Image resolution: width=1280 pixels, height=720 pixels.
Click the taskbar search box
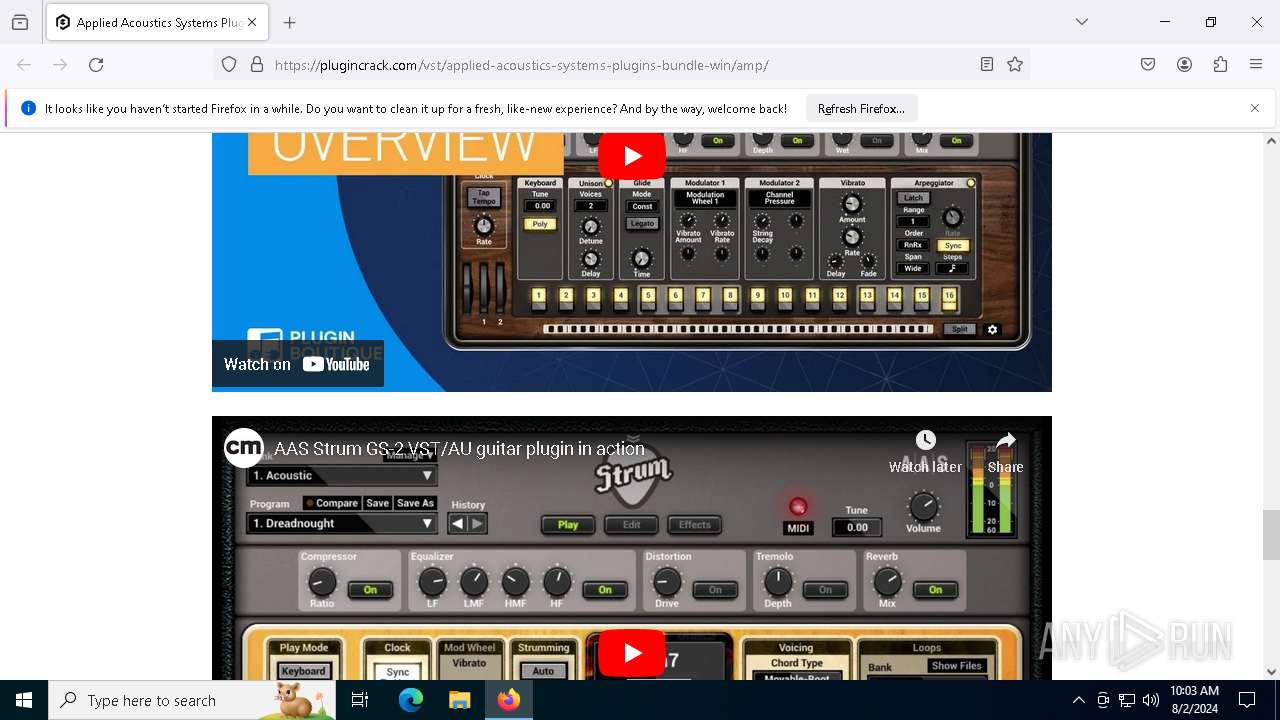tap(192, 700)
